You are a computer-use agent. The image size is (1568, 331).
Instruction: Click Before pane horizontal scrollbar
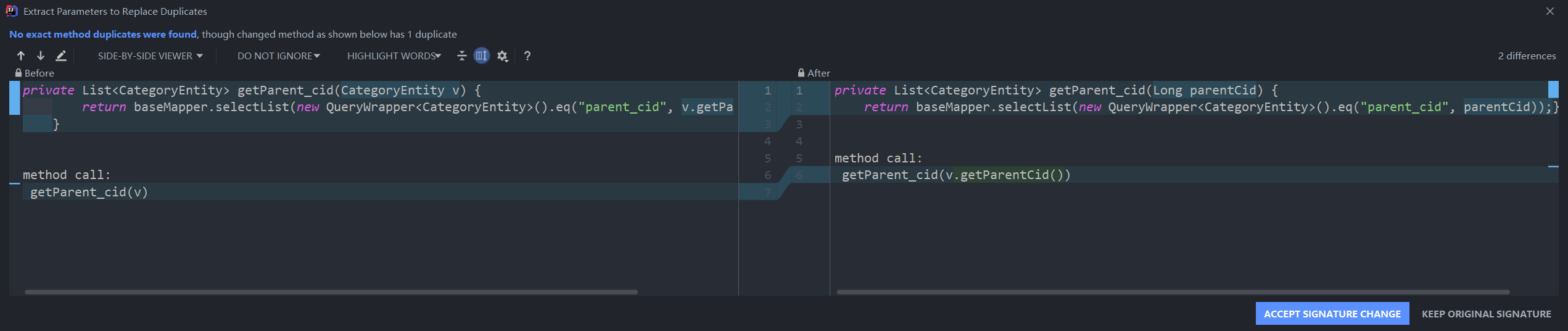tap(331, 291)
